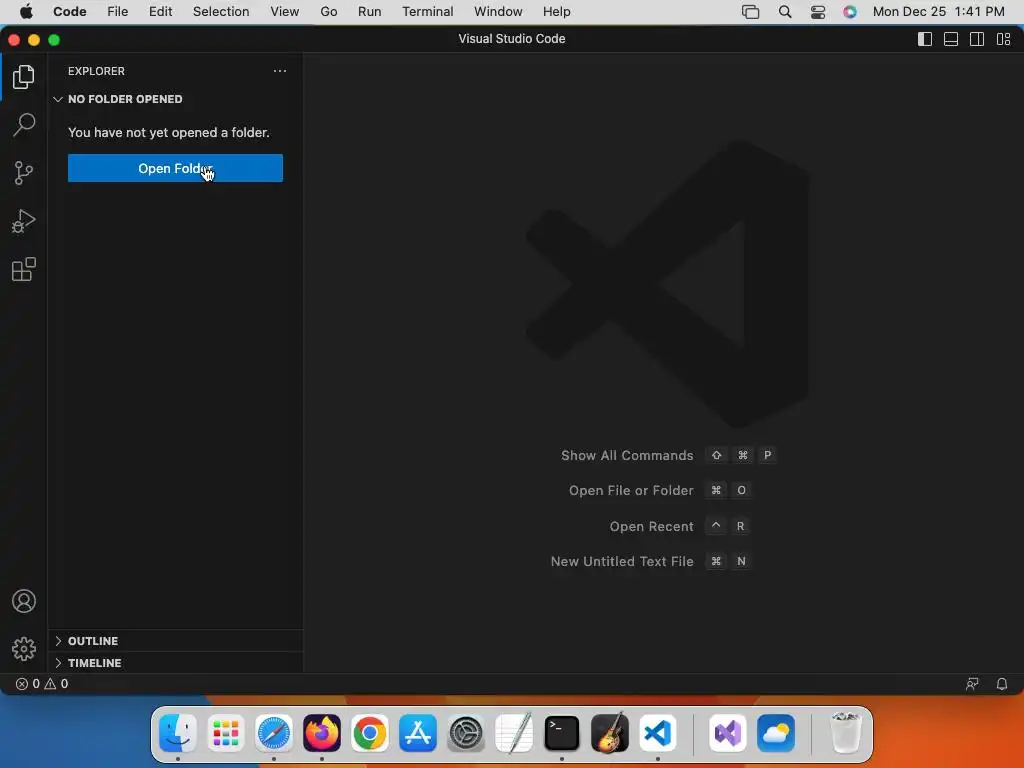Open the Selection menu

pos(221,12)
